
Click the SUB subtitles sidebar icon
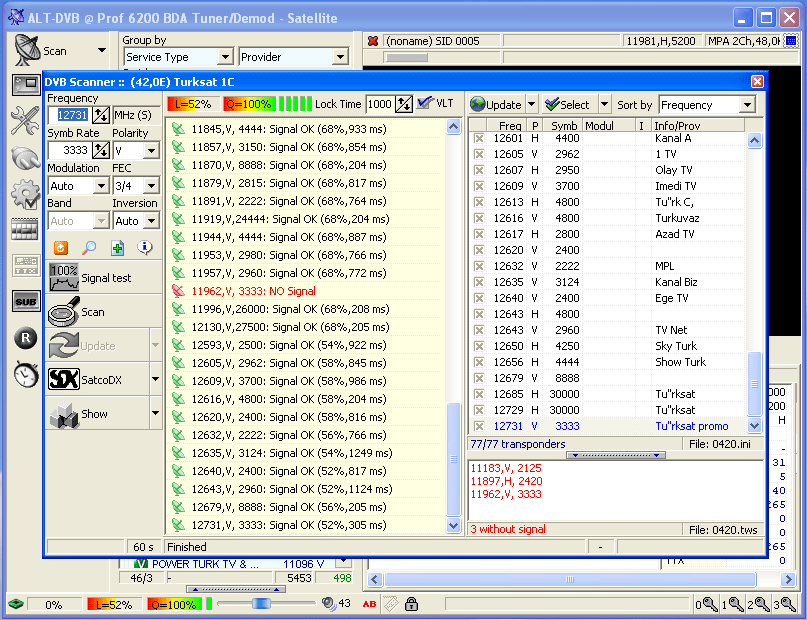[x=26, y=302]
